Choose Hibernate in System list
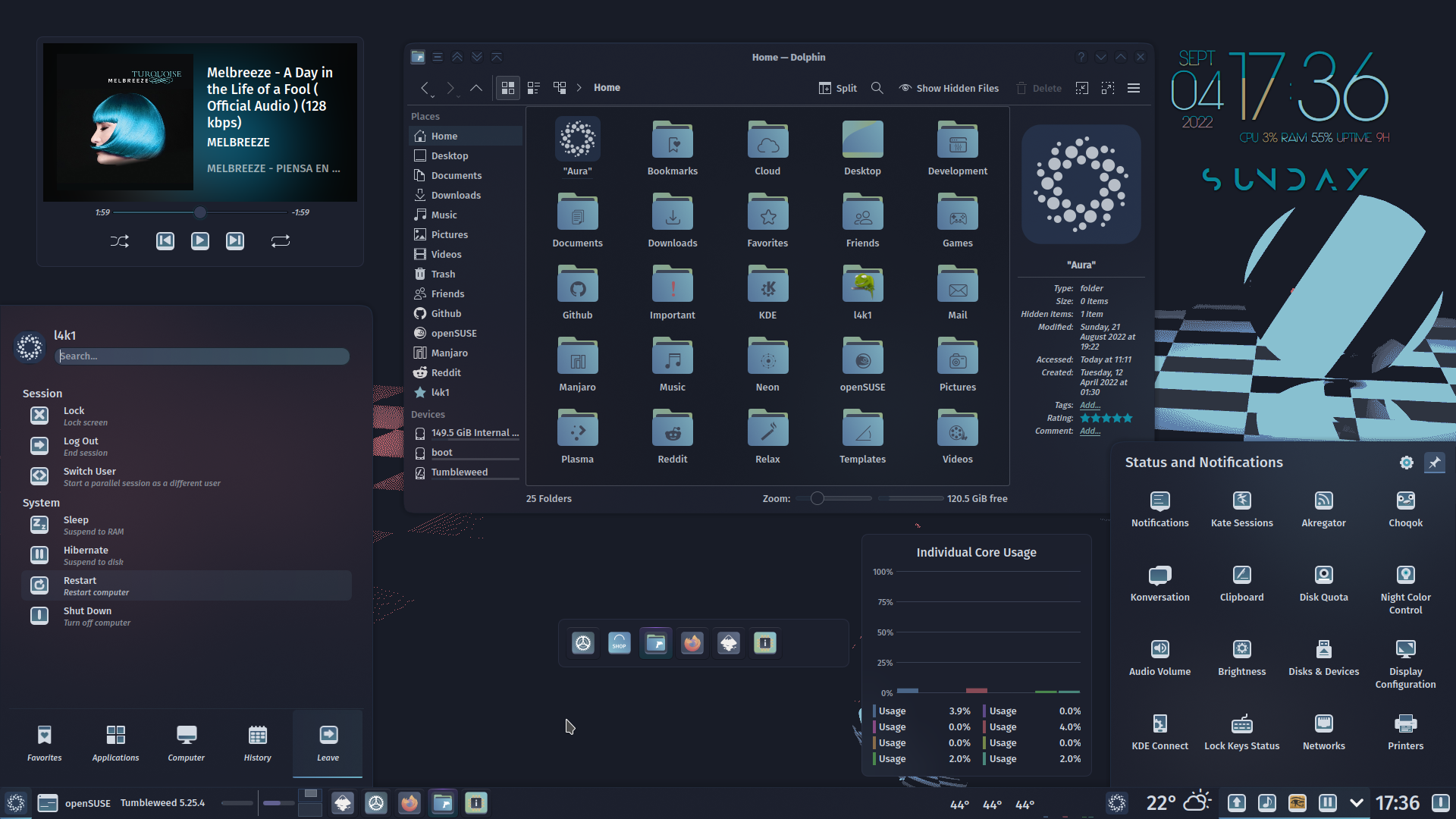Screen dimensions: 1456x819 point(187,555)
